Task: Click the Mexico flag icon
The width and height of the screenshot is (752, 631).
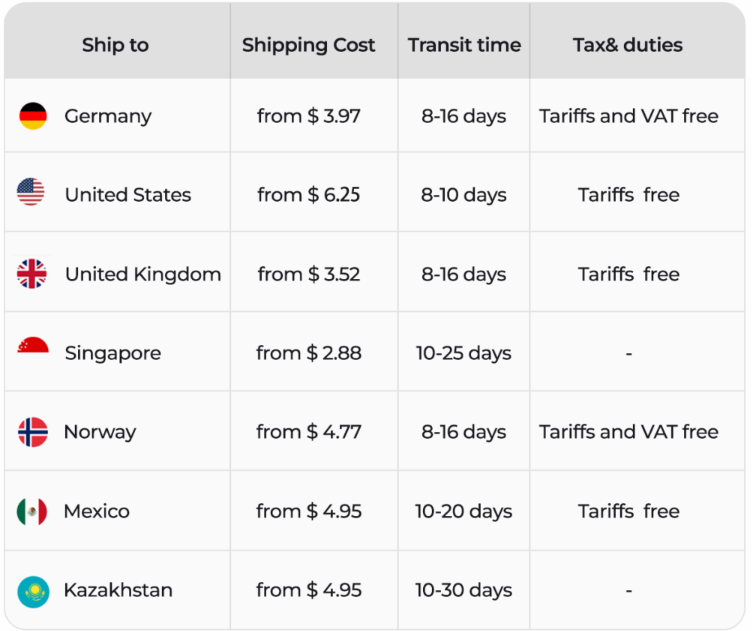Action: [32, 511]
